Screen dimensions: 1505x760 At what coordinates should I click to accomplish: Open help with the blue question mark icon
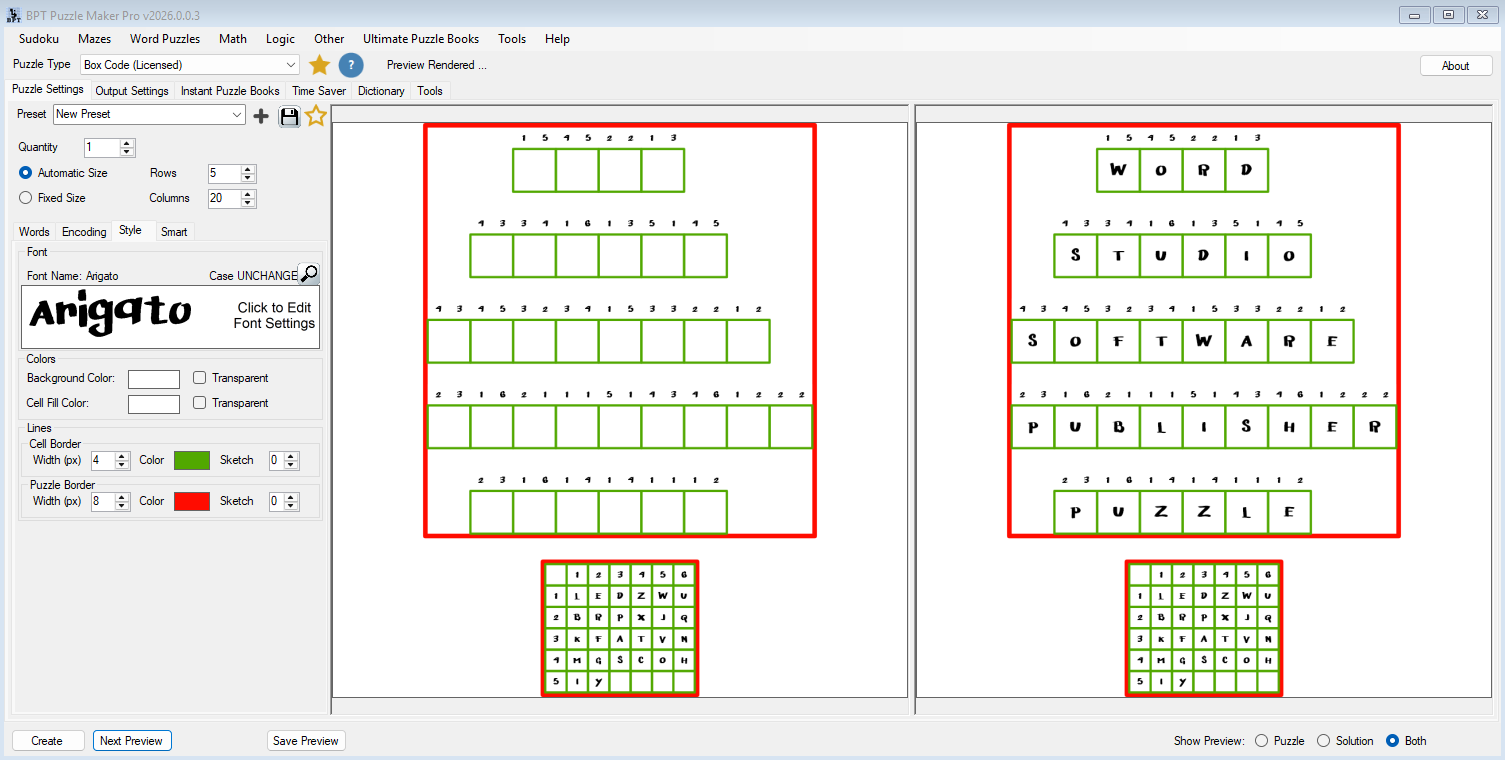[350, 65]
